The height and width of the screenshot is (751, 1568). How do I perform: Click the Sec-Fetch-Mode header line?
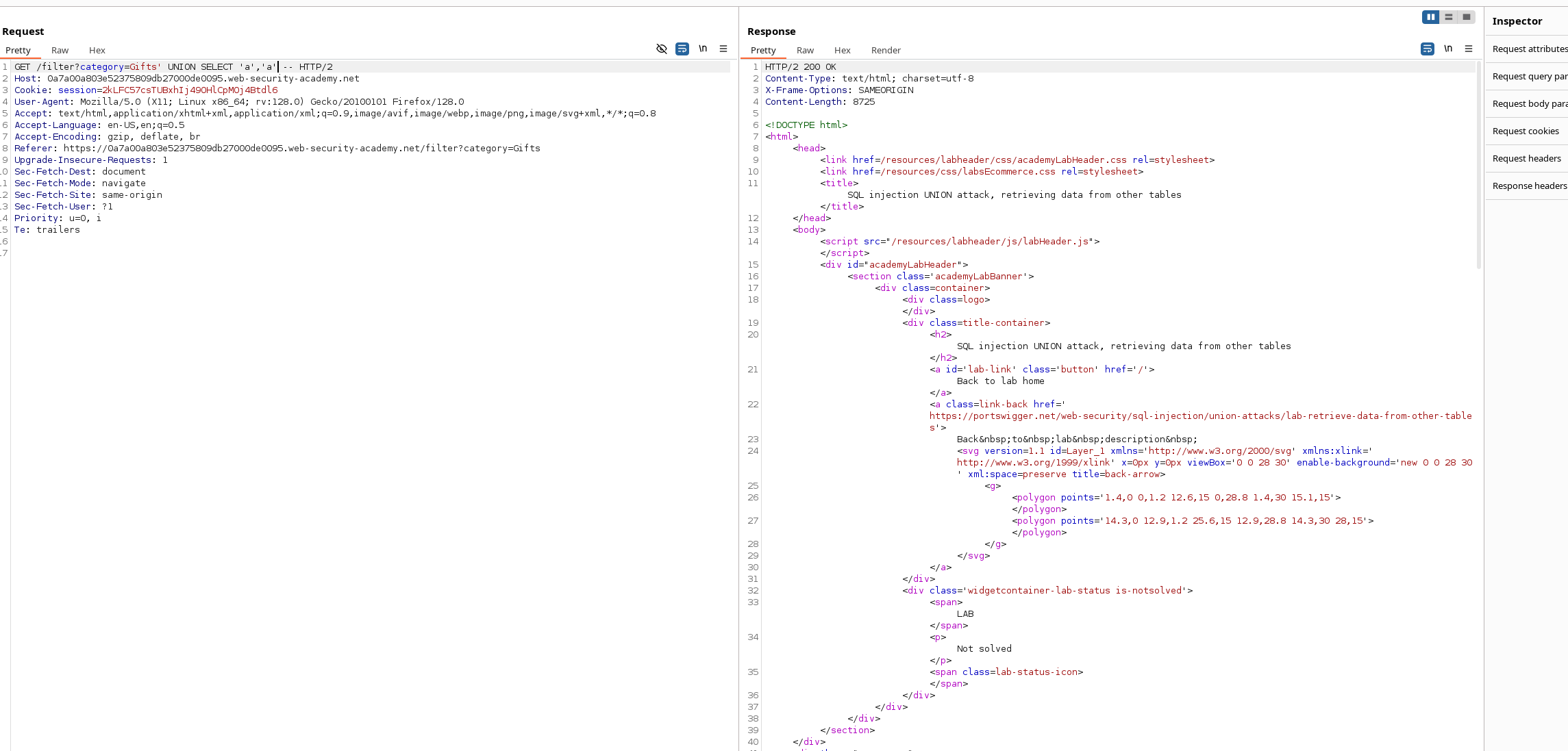(x=80, y=183)
